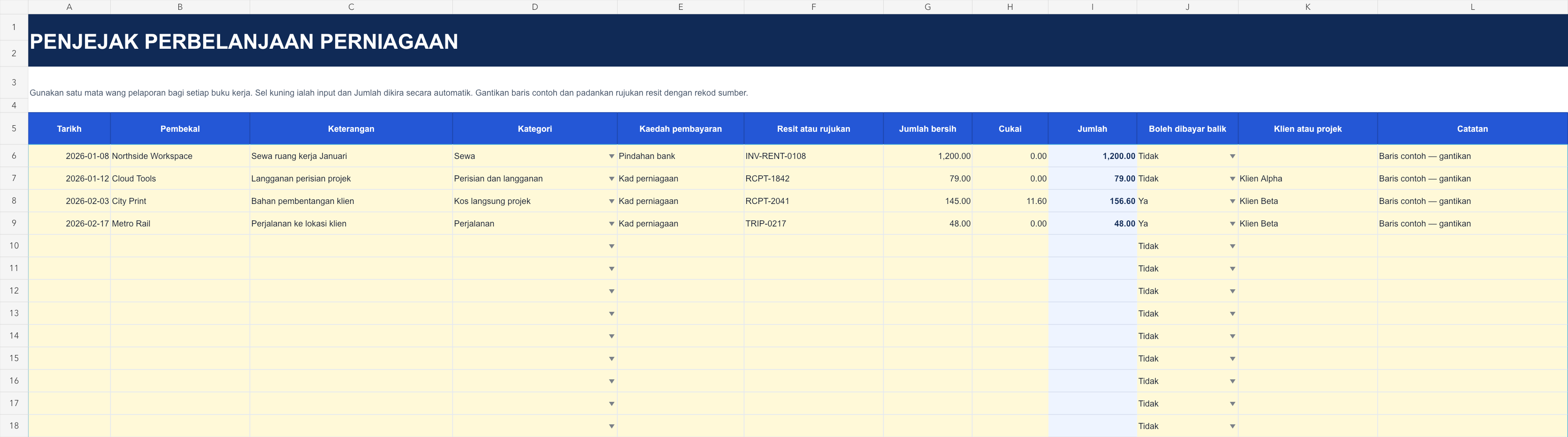The width and height of the screenshot is (1568, 437).
Task: Click the Tarikh column heading cell
Action: (x=69, y=128)
